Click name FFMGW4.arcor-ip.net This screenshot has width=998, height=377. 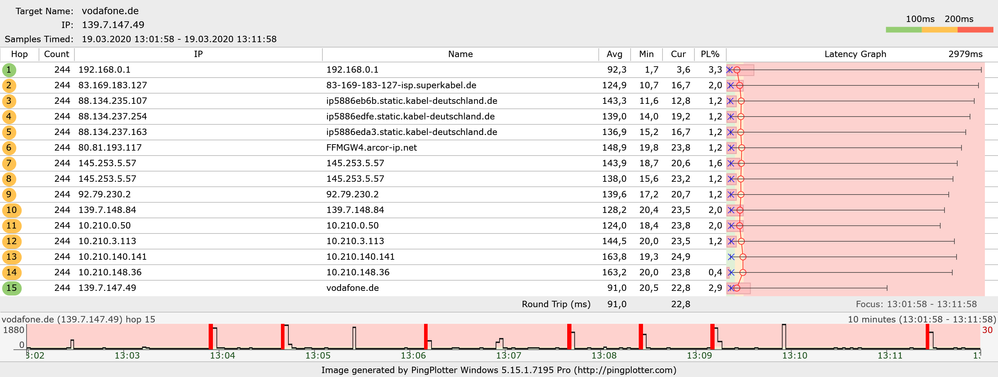point(372,148)
